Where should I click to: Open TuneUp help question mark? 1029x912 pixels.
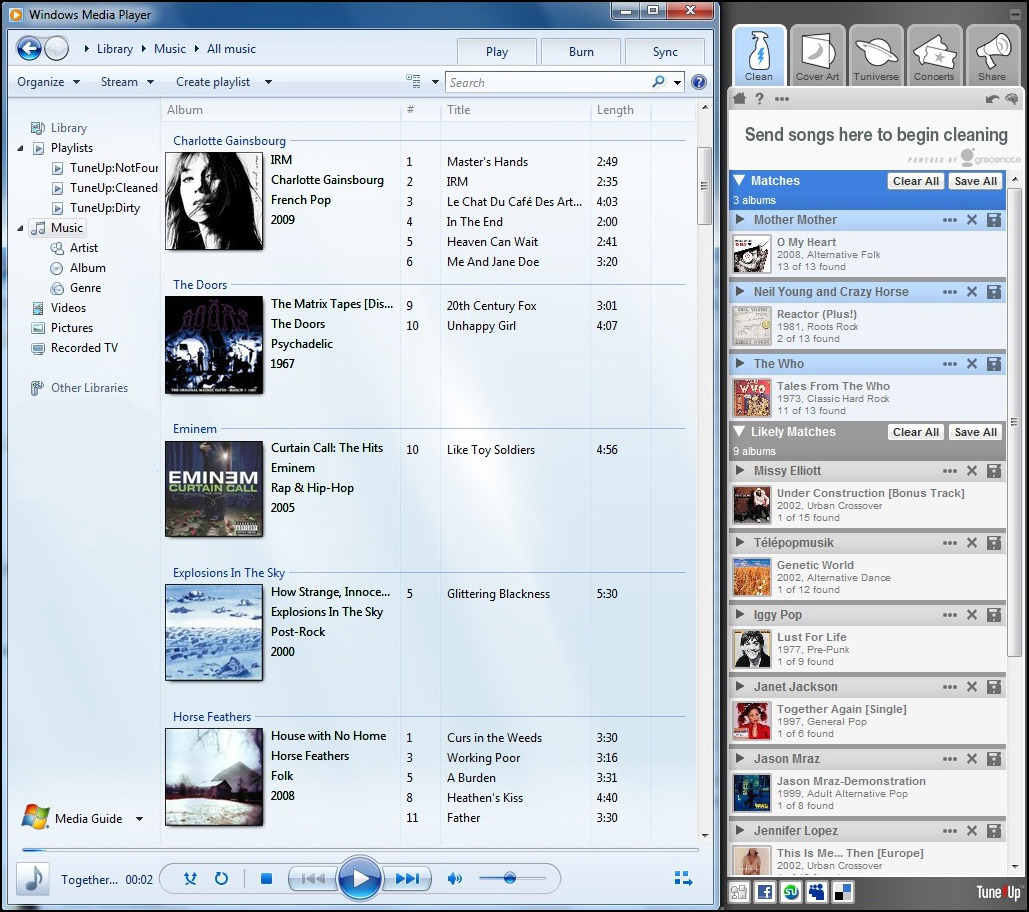click(x=759, y=99)
